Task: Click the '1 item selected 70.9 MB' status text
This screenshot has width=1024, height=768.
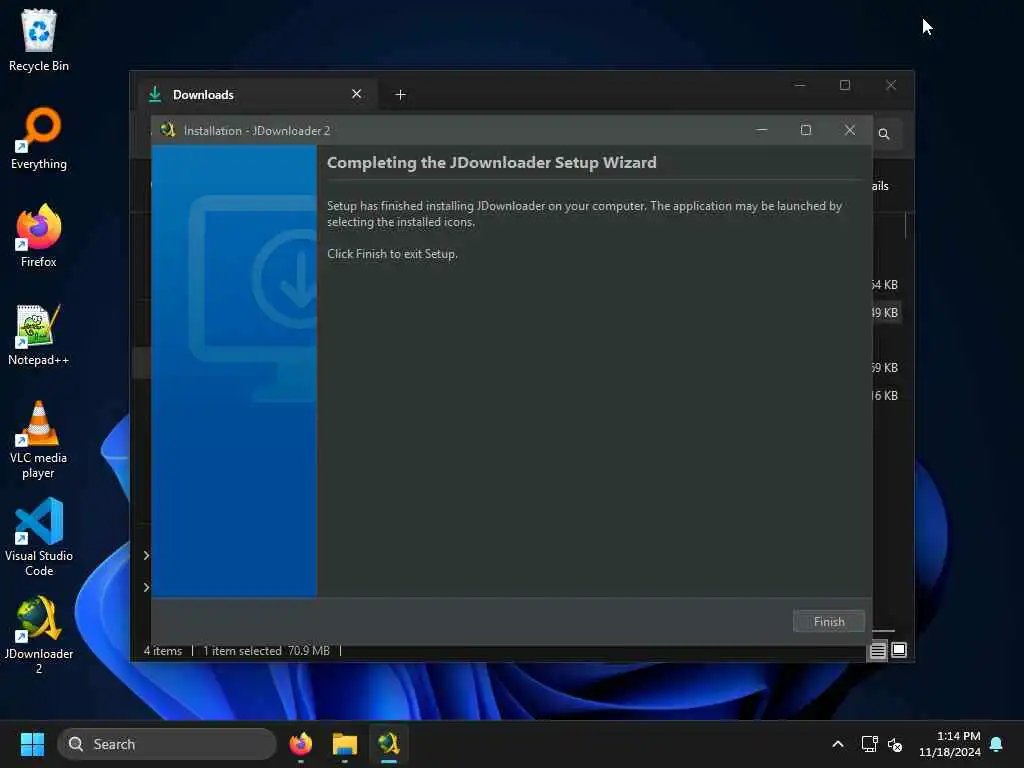Action: click(x=266, y=650)
